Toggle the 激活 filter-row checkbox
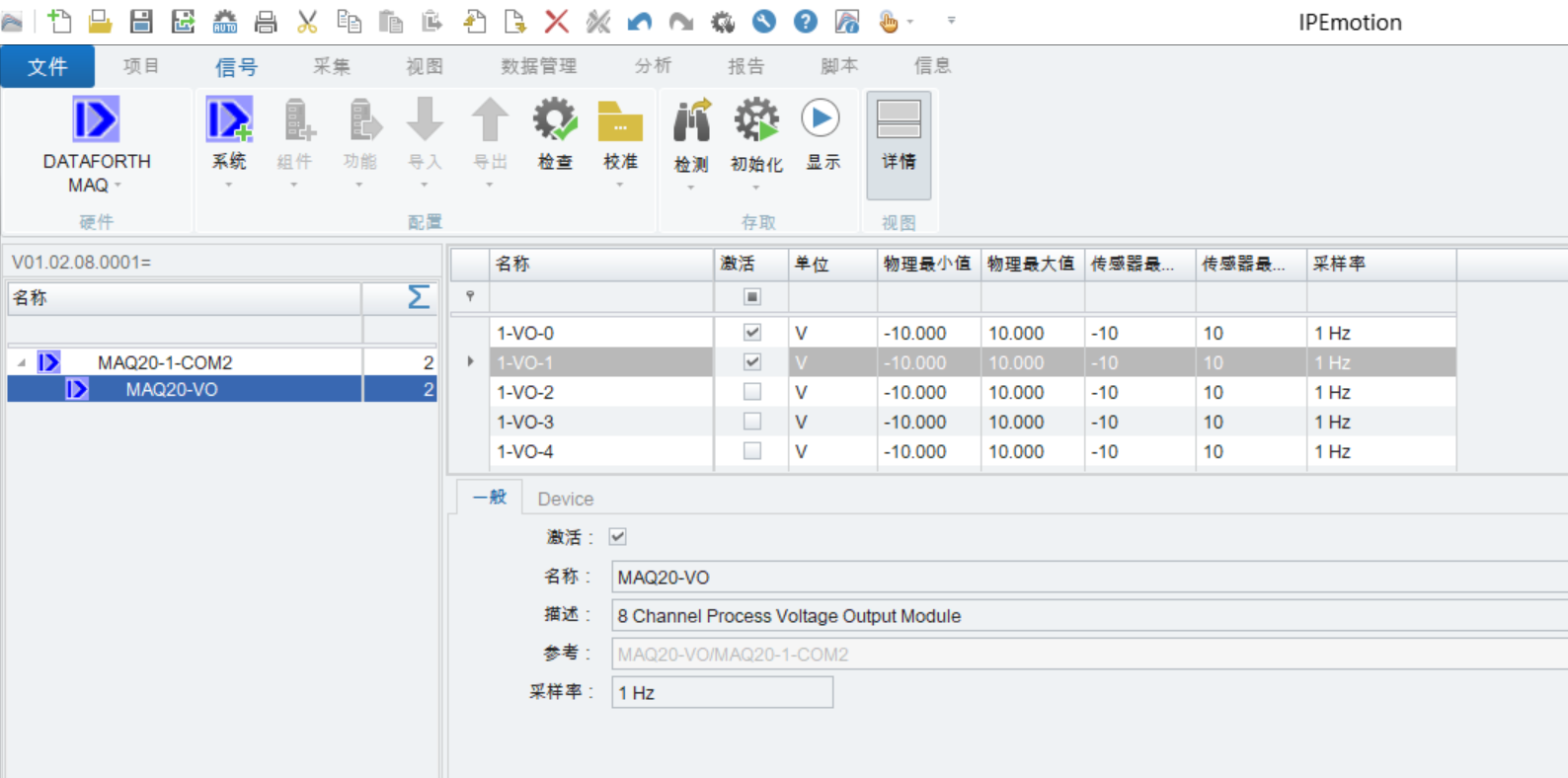This screenshot has width=1568, height=778. tap(752, 296)
